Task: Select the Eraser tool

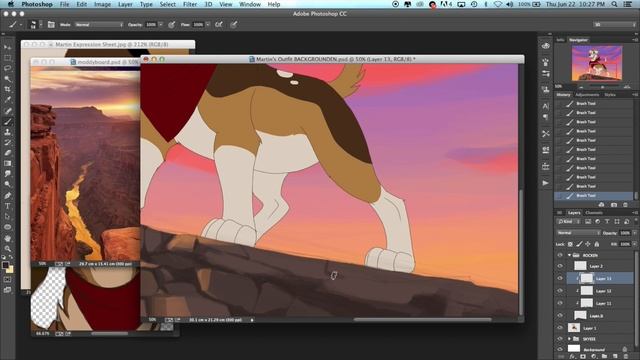Action: coord(8,153)
